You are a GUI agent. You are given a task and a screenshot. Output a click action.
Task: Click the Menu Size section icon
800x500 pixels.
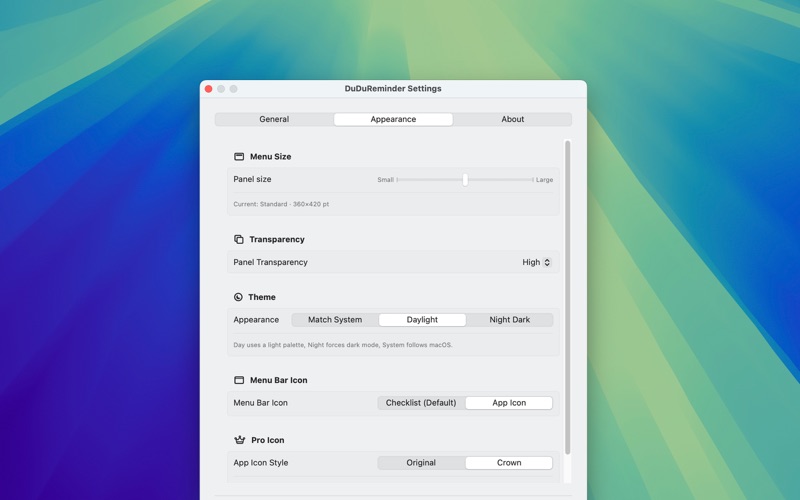click(239, 157)
